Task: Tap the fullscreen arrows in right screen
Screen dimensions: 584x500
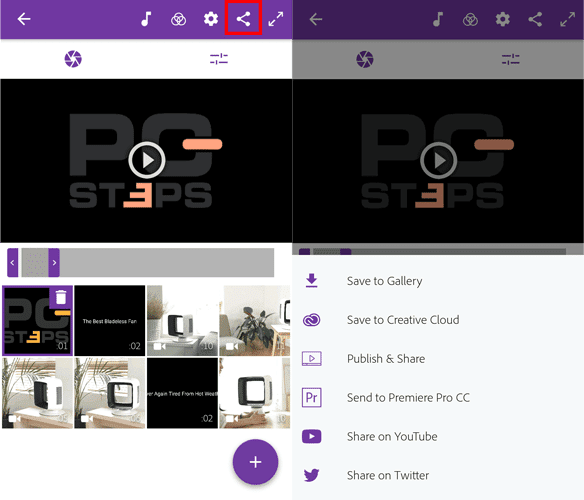Action: [x=568, y=19]
